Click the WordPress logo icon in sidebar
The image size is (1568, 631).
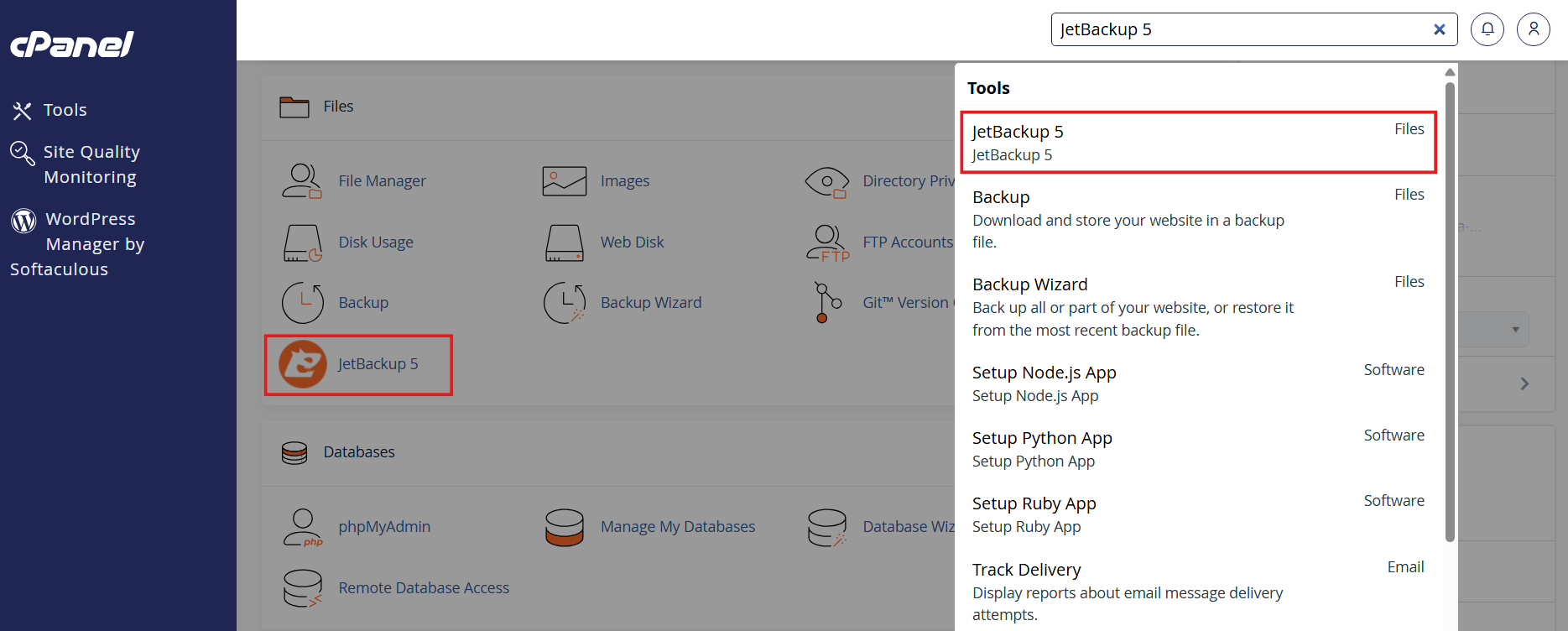(23, 220)
